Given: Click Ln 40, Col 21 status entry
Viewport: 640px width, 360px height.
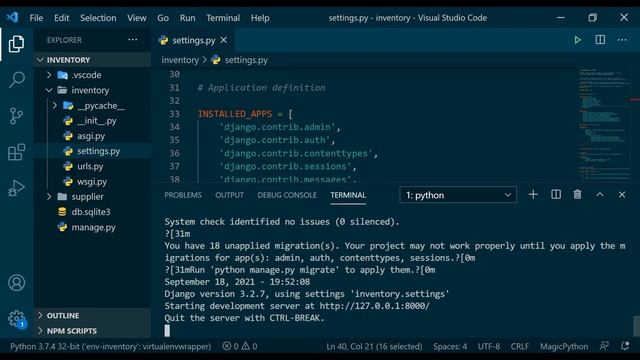Looking at the screenshot, I should (x=374, y=346).
